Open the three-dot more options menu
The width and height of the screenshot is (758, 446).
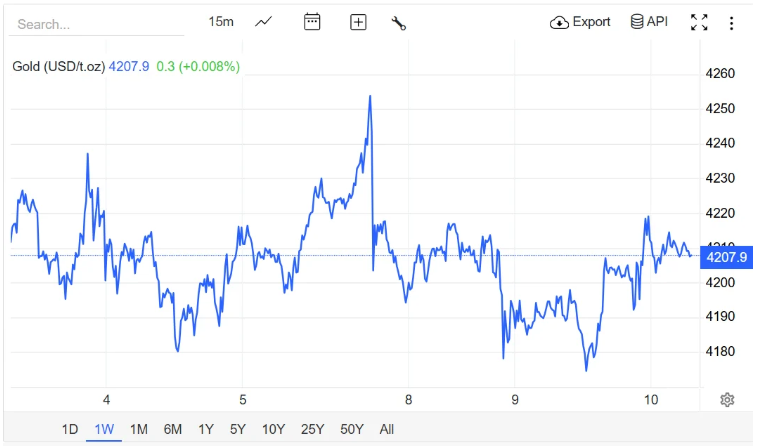pos(731,22)
